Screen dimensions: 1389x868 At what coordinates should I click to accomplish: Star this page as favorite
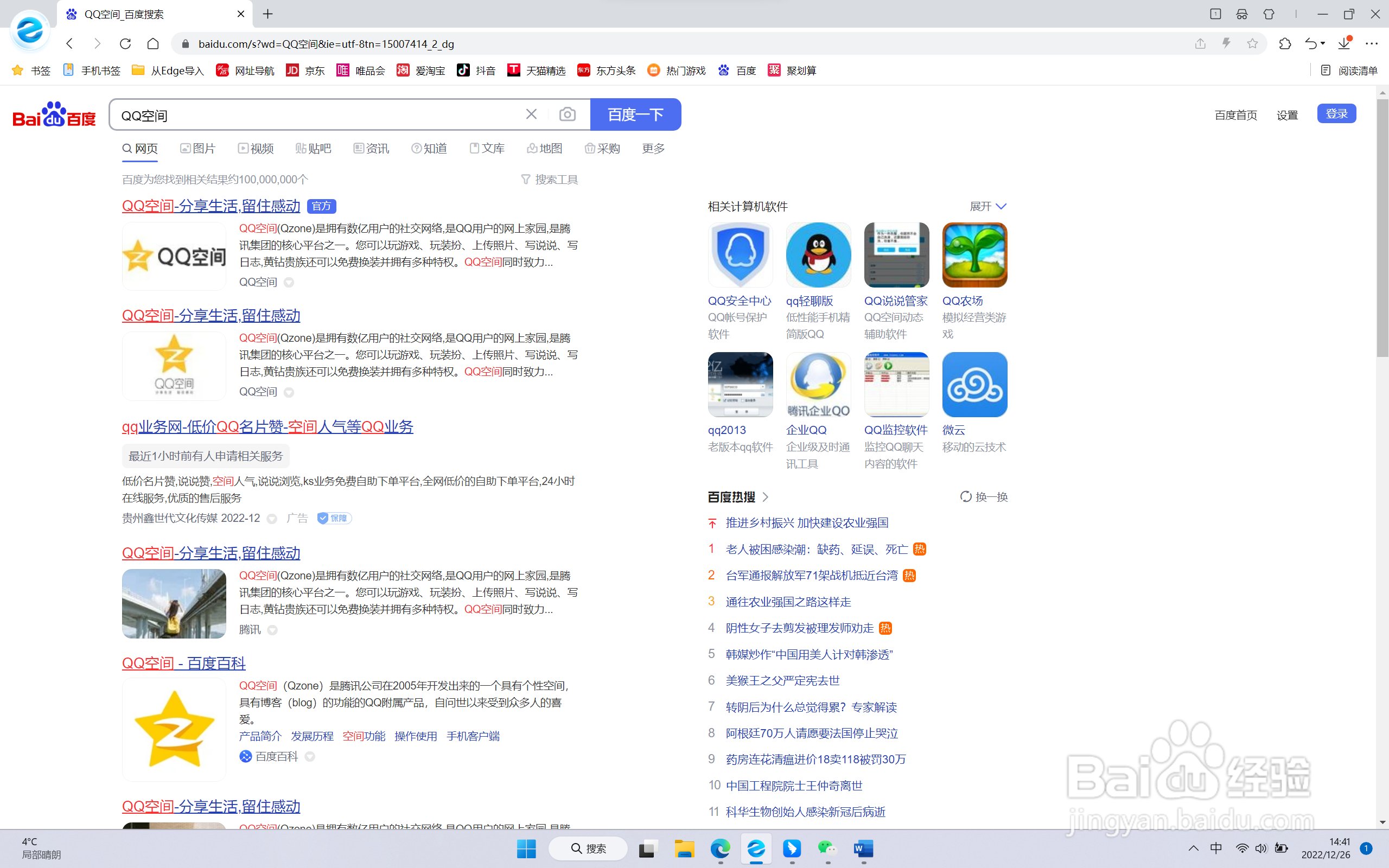(1252, 43)
